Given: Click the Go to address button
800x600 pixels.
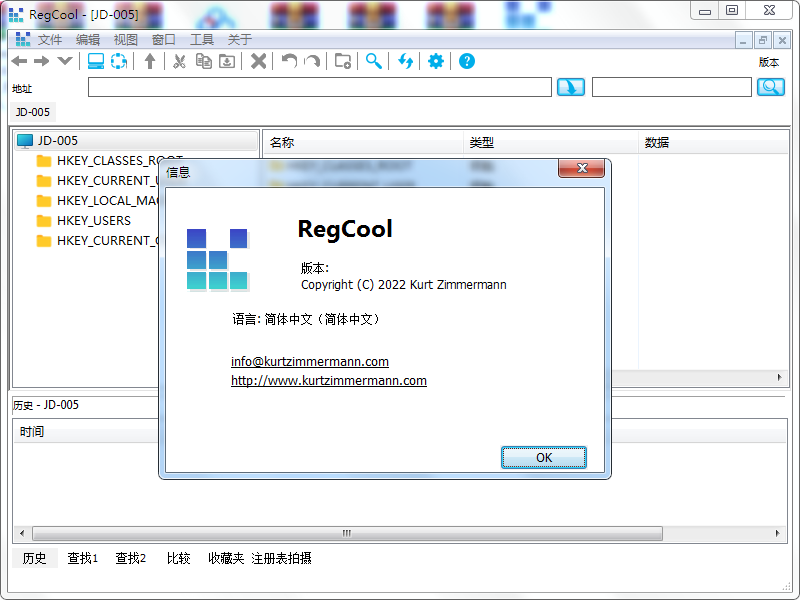Looking at the screenshot, I should [x=571, y=87].
